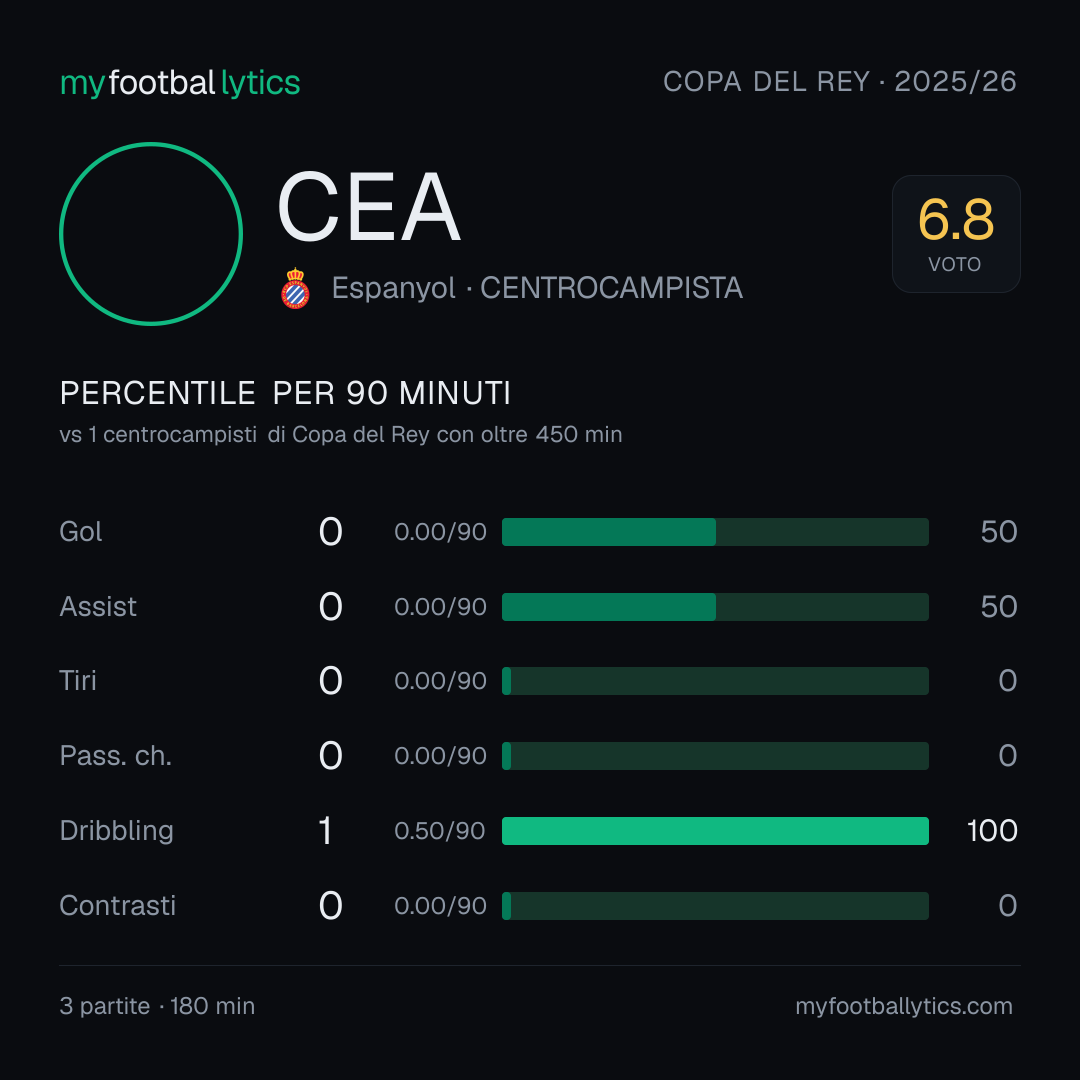Click the Dribbling full percentile bar
1080x1080 pixels.
pyautogui.click(x=715, y=831)
